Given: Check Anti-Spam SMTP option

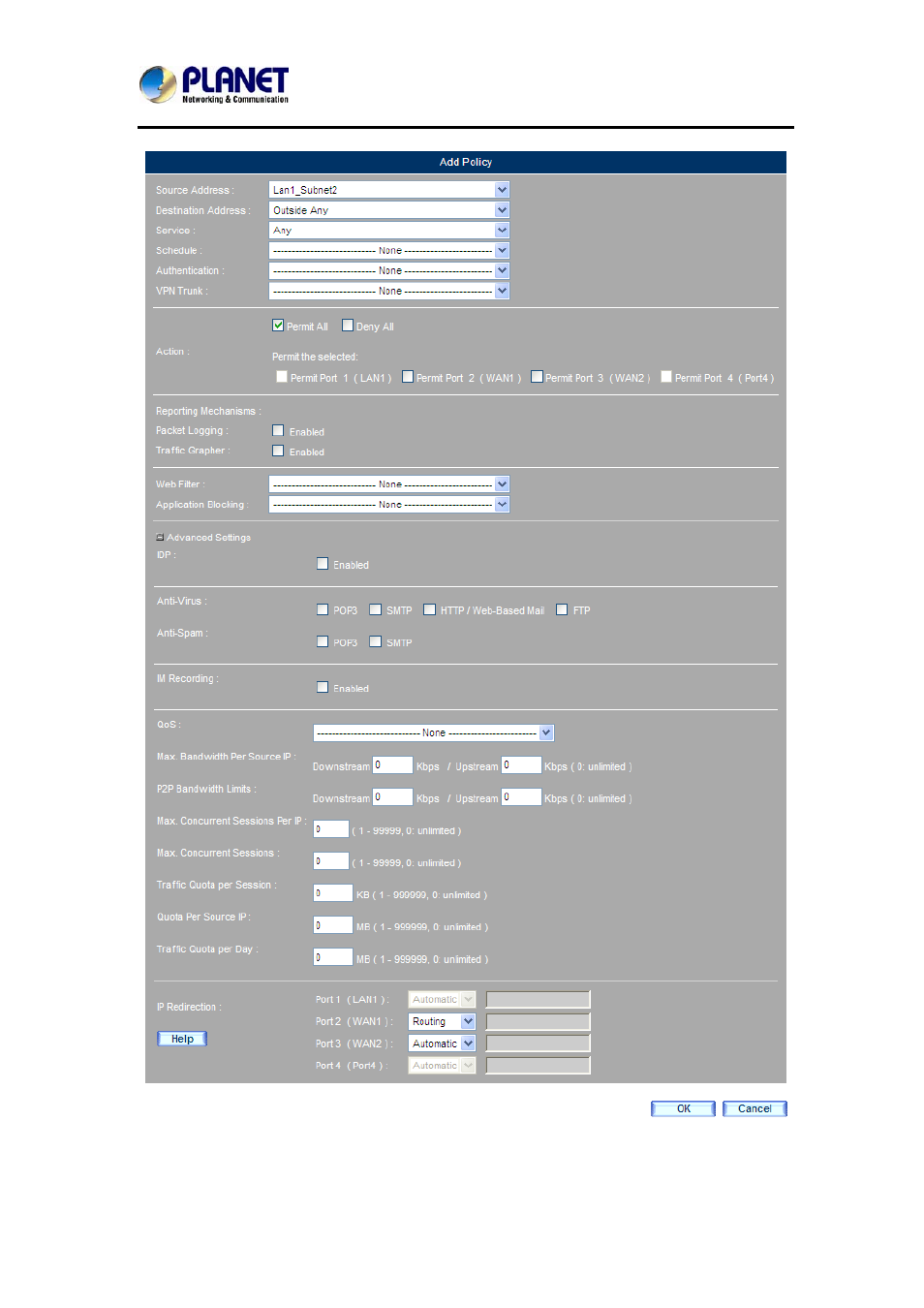Looking at the screenshot, I should coord(375,641).
